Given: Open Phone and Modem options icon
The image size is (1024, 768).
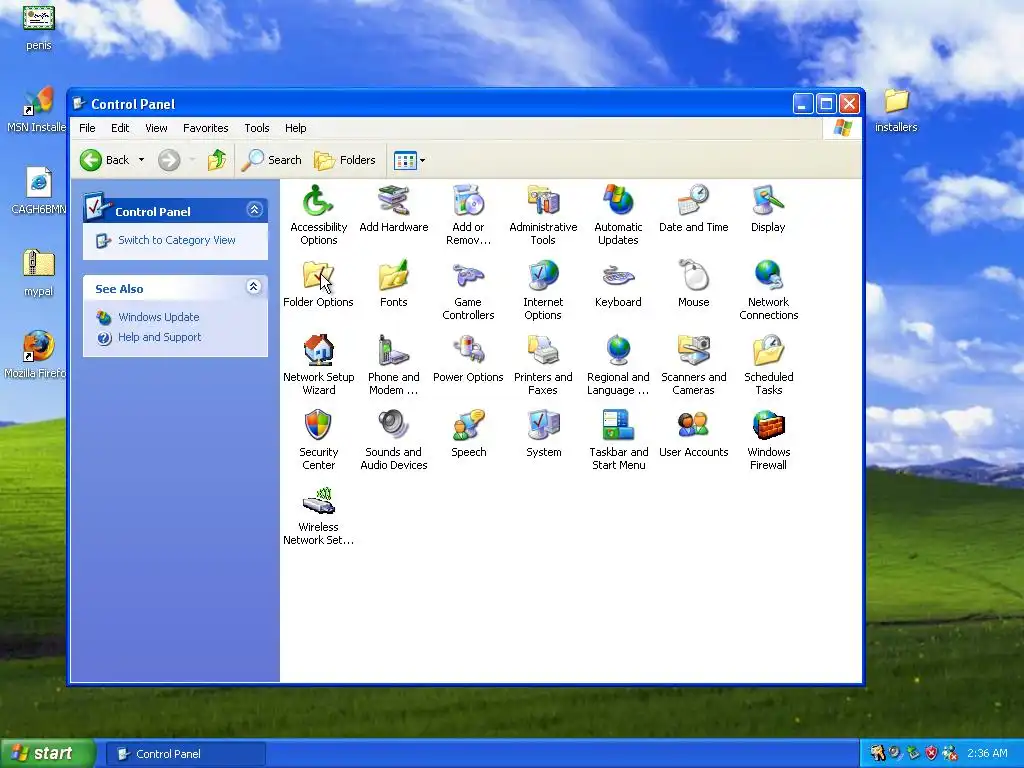Looking at the screenshot, I should click(393, 364).
